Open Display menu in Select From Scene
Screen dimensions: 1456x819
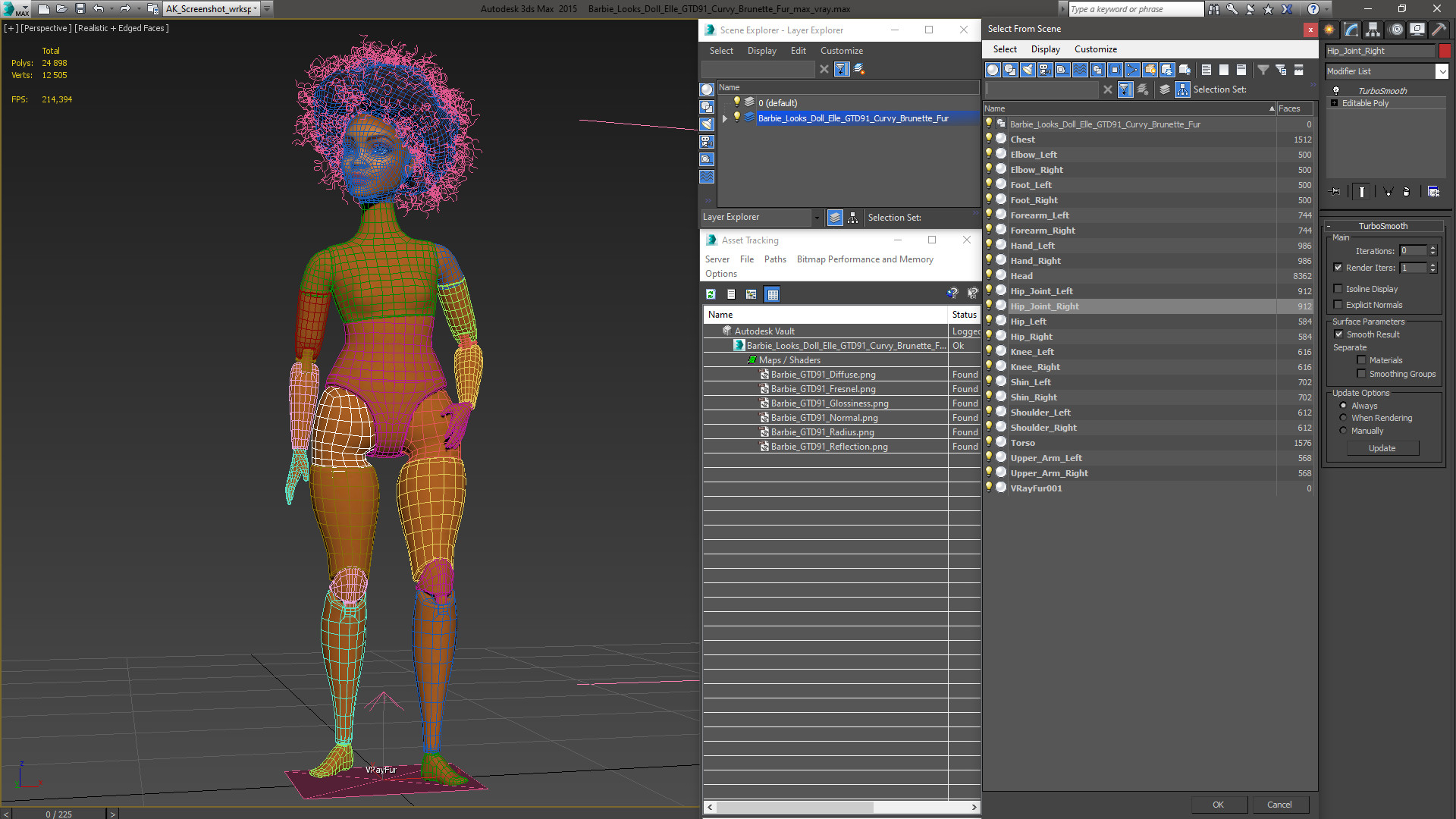[1045, 49]
